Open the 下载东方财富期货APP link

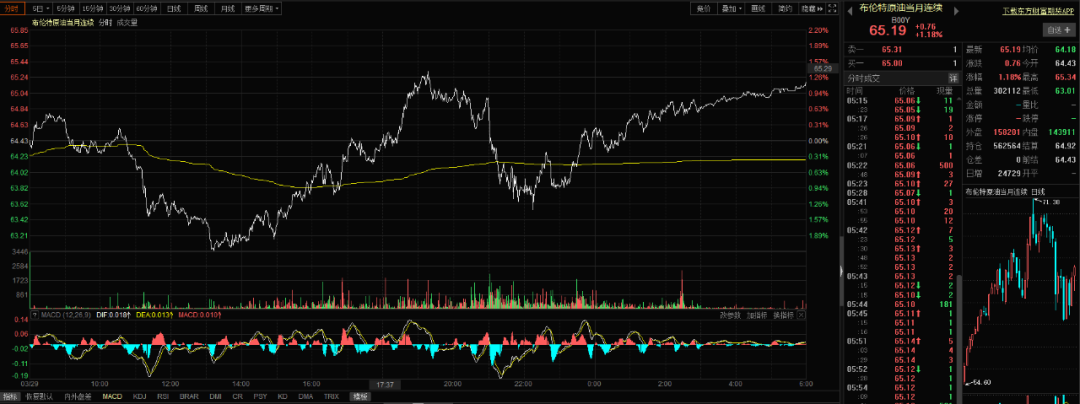coord(1039,10)
